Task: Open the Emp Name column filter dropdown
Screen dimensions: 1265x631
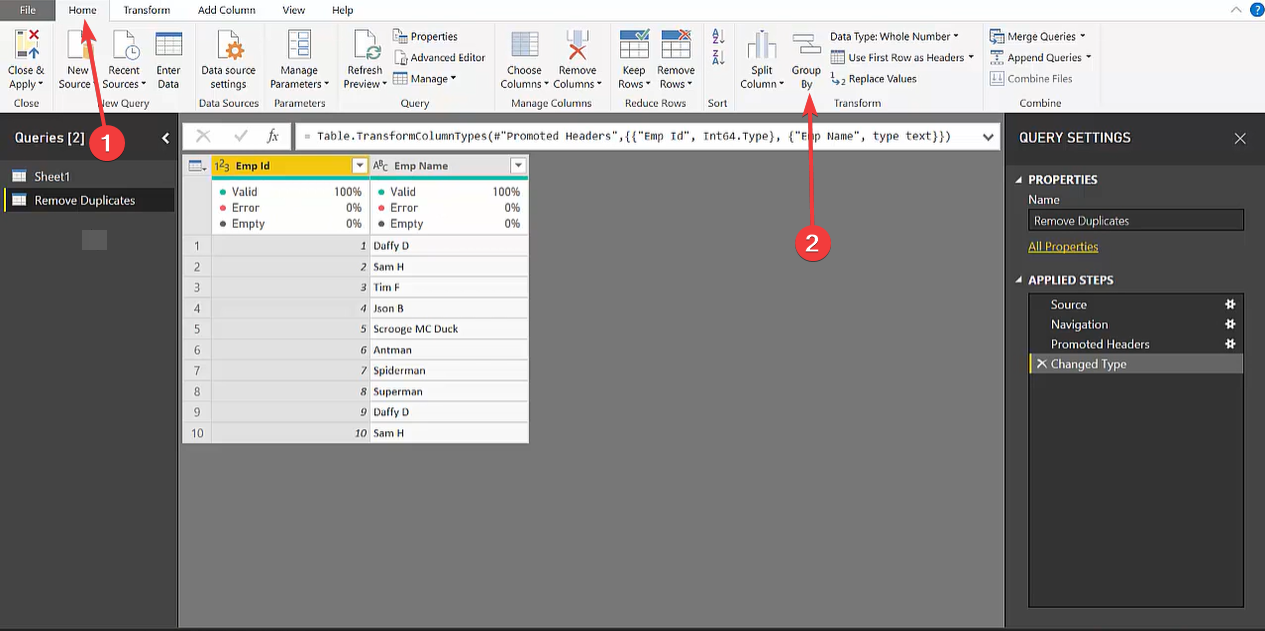Action: click(x=517, y=166)
